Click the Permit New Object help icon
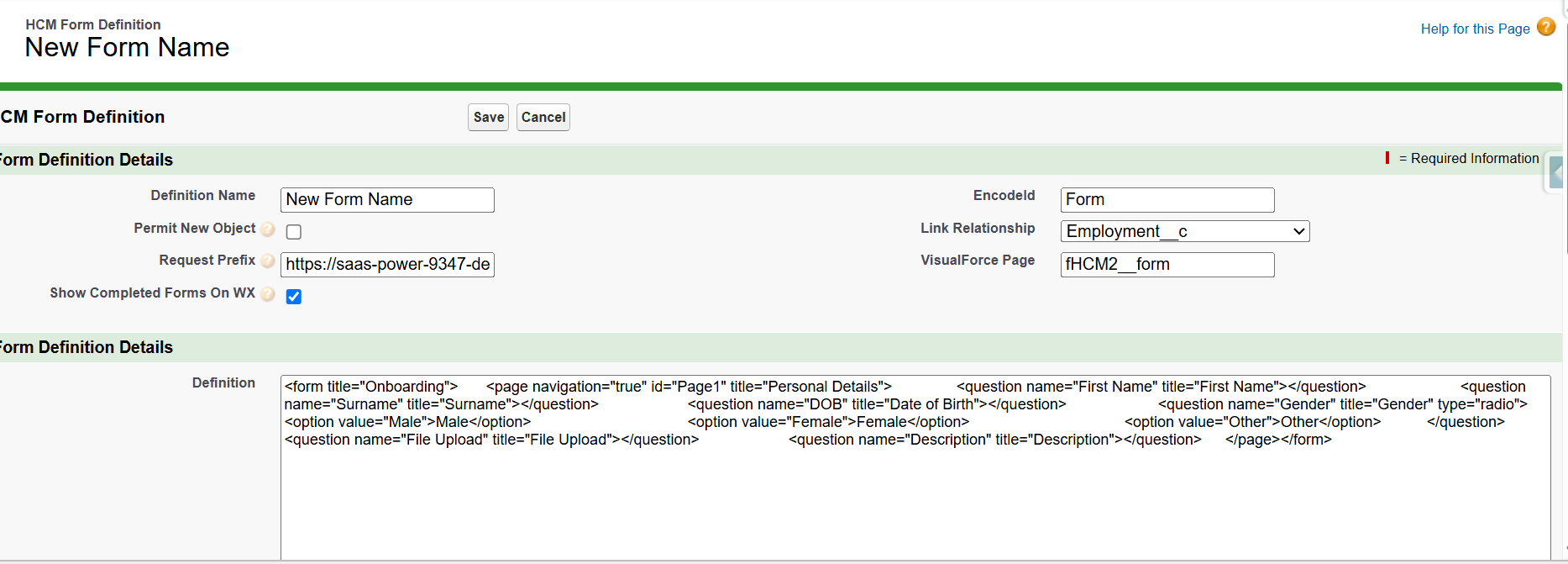 click(x=268, y=229)
